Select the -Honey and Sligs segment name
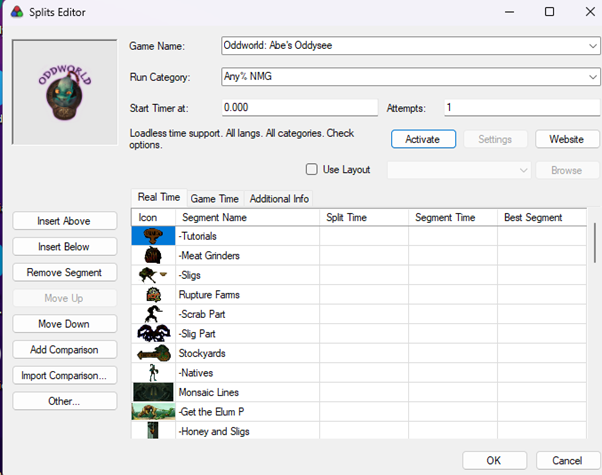 [214, 431]
